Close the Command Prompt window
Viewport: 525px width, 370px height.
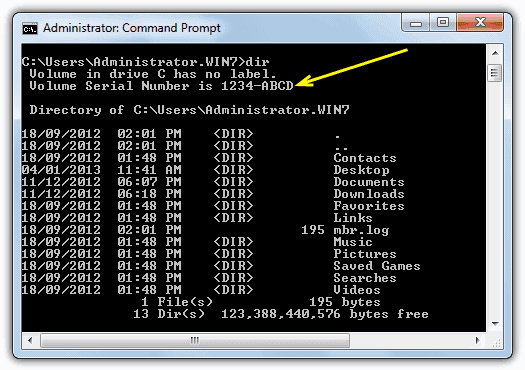tap(480, 23)
